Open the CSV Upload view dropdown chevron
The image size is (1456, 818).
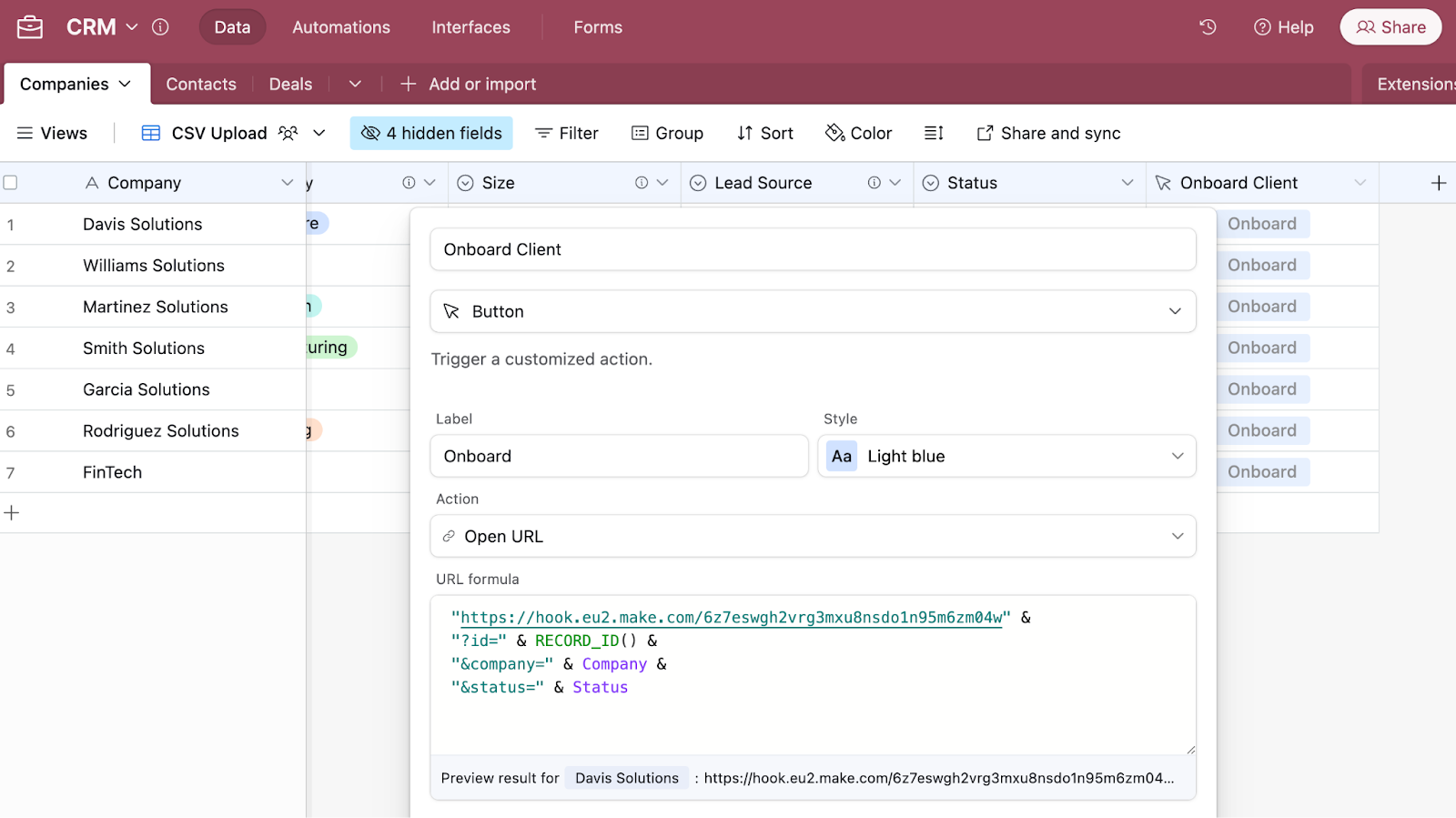click(x=319, y=133)
